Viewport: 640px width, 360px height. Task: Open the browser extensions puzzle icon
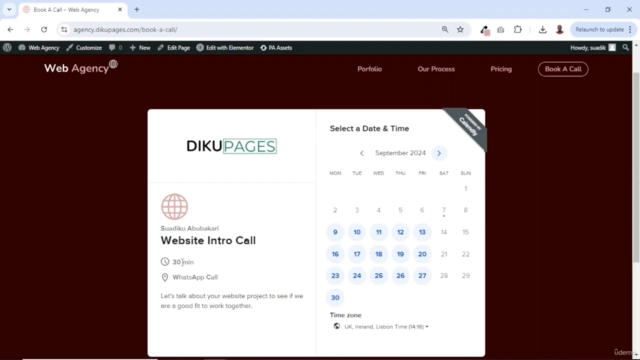point(518,29)
